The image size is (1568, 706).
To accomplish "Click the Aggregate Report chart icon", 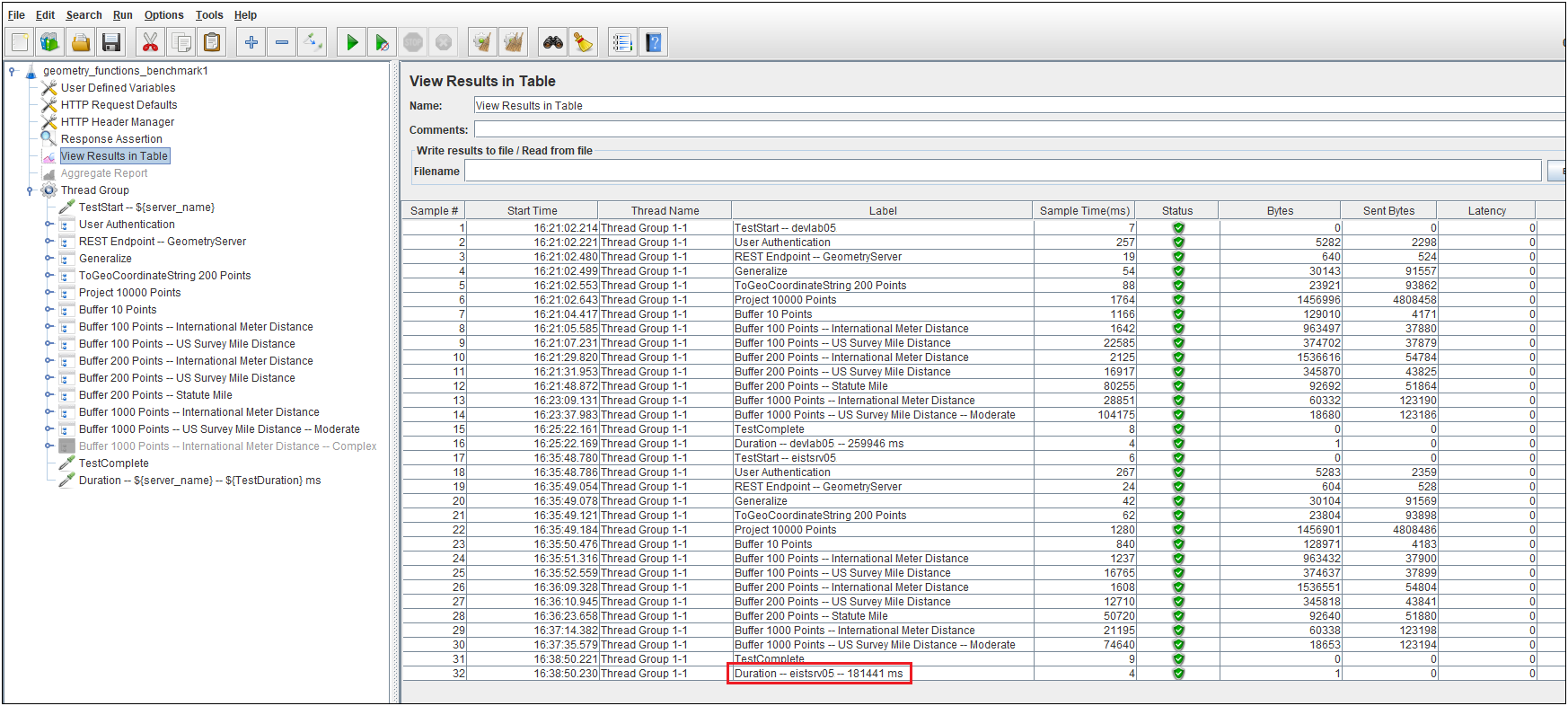I will [49, 173].
